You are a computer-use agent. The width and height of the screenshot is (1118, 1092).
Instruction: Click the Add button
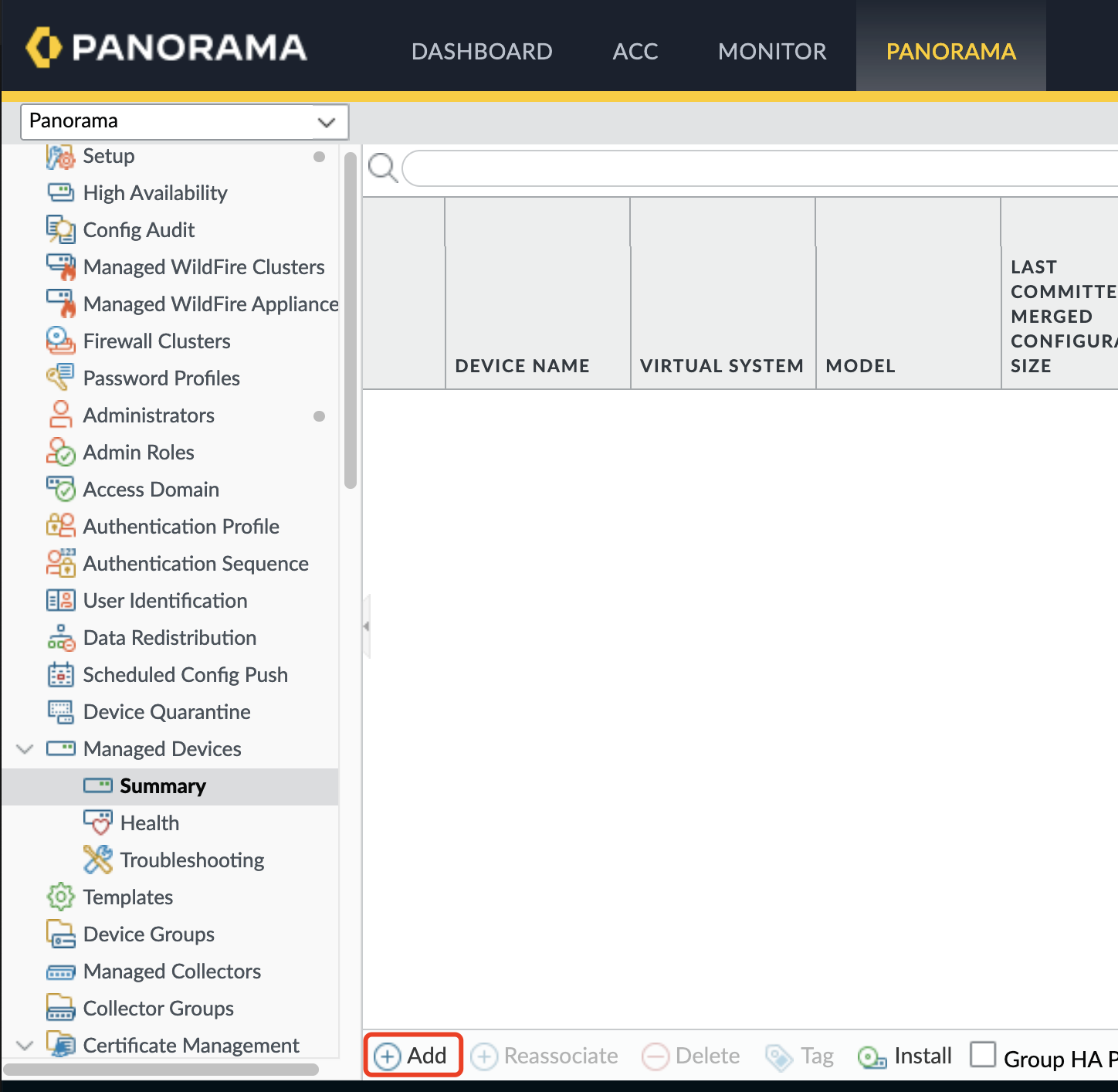pyautogui.click(x=412, y=1055)
